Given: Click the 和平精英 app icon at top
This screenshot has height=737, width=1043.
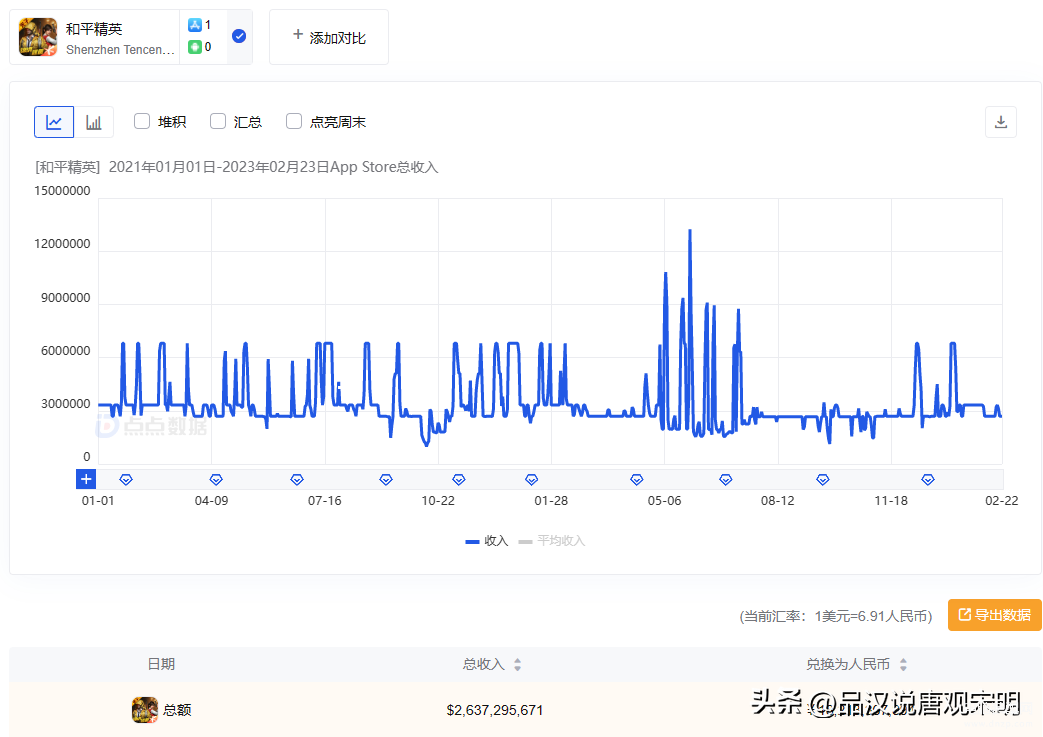Looking at the screenshot, I should (x=38, y=37).
